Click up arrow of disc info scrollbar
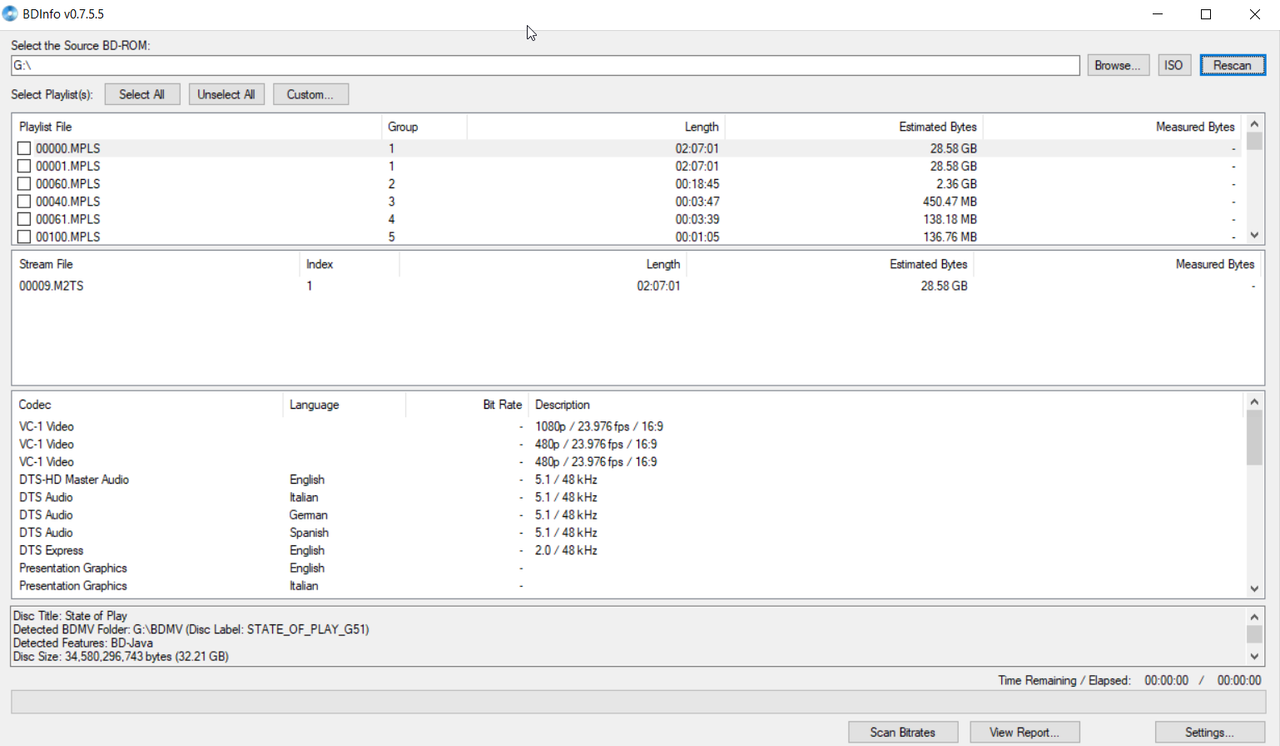The width and height of the screenshot is (1280, 746). (x=1254, y=617)
